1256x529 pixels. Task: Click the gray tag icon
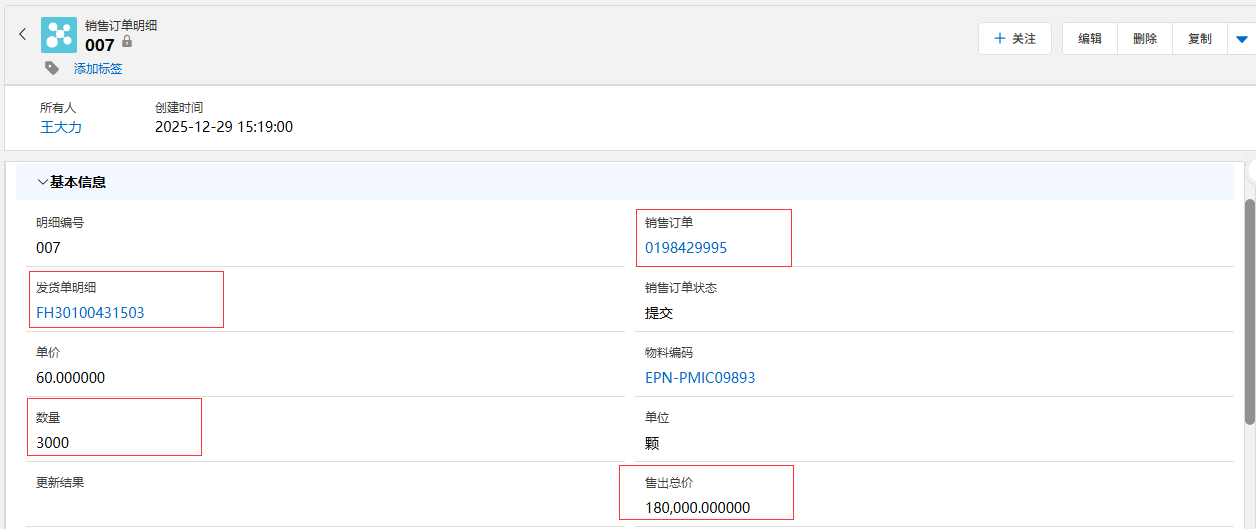point(52,68)
